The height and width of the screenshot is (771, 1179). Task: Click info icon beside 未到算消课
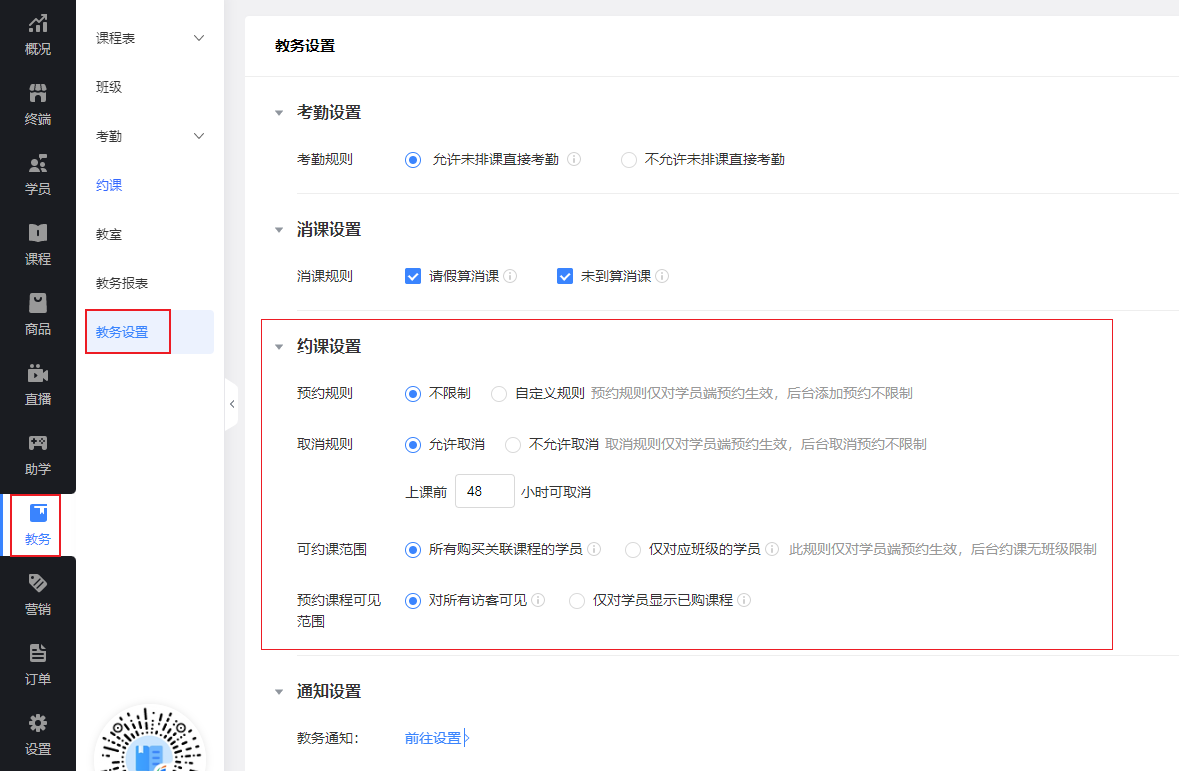pos(662,276)
